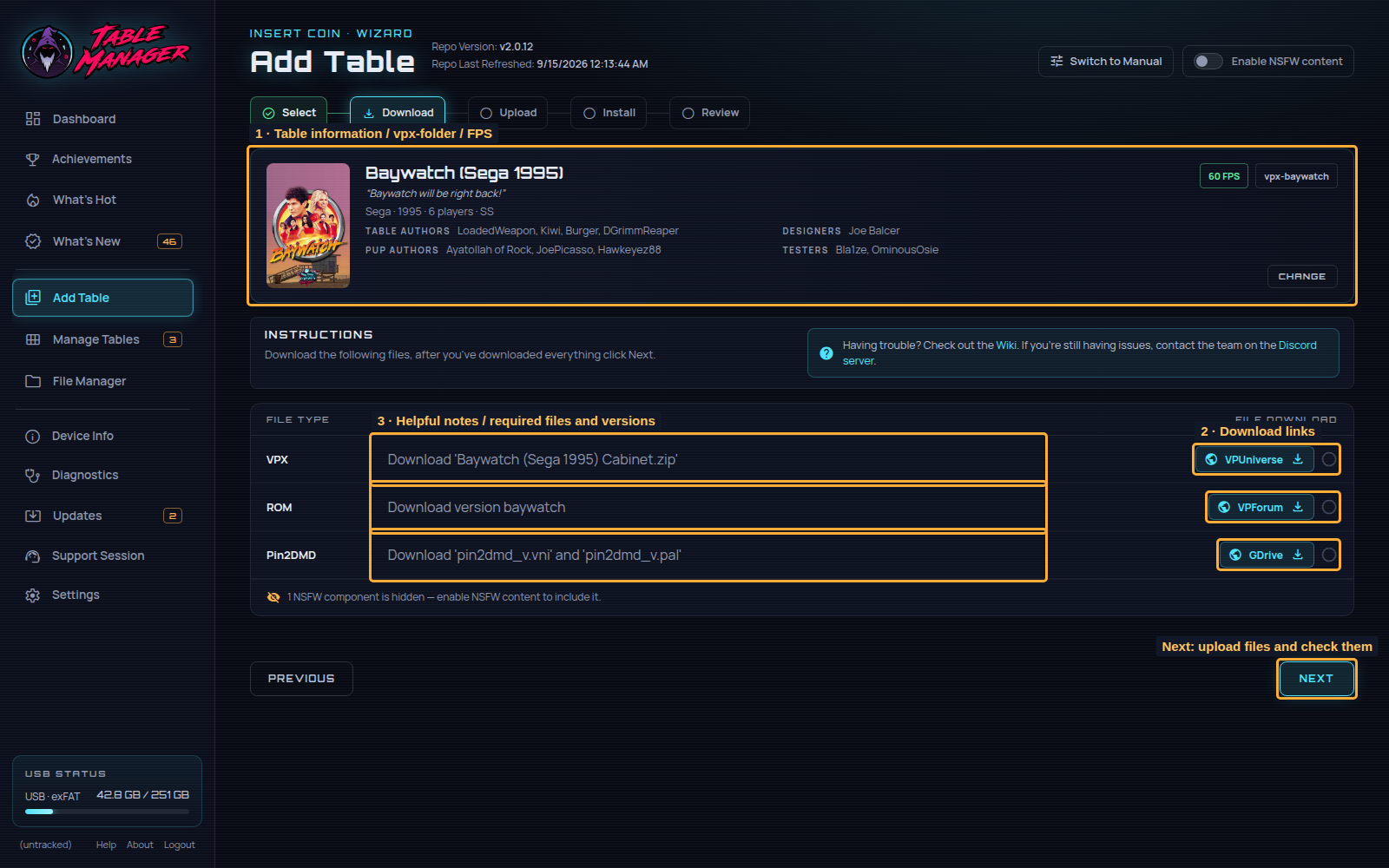Click the CHANGE table button
The height and width of the screenshot is (868, 1389).
tap(1302, 276)
